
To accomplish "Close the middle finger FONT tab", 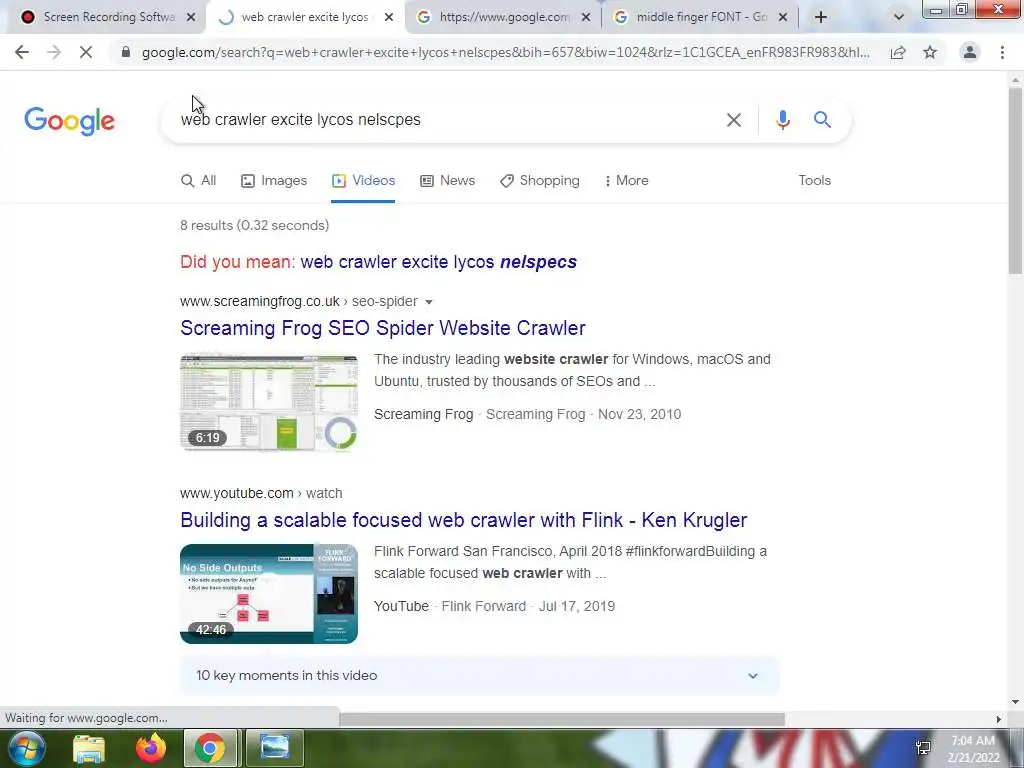I will 783,17.
